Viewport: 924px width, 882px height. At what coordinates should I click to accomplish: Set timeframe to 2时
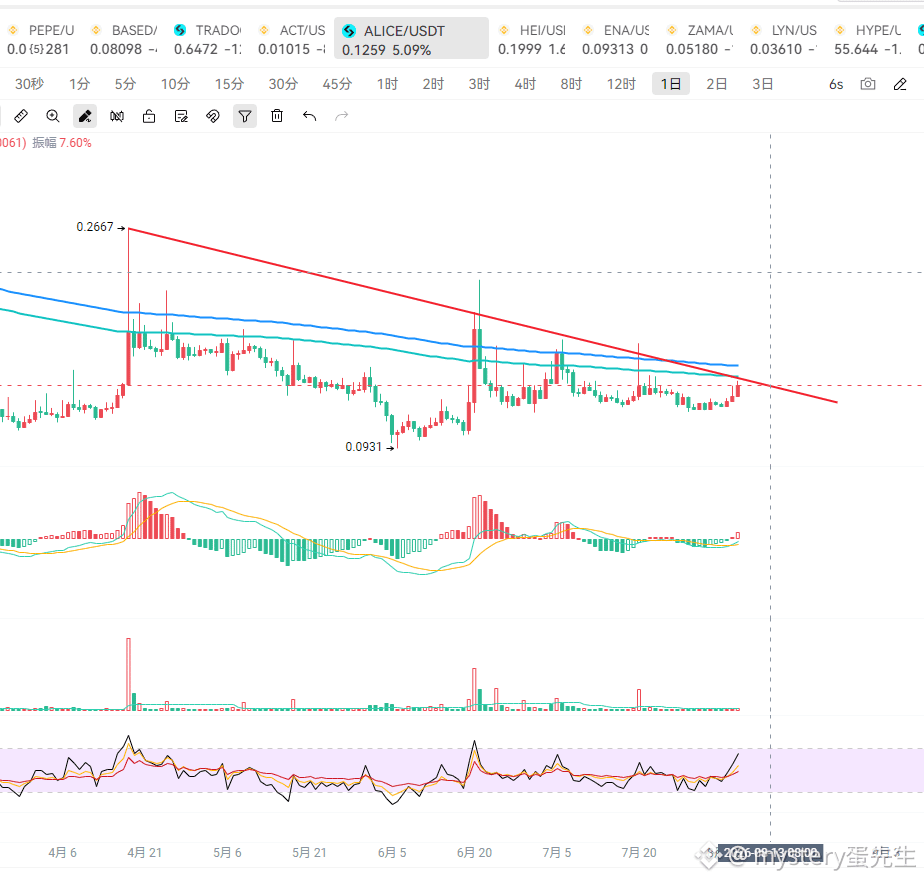tap(433, 84)
